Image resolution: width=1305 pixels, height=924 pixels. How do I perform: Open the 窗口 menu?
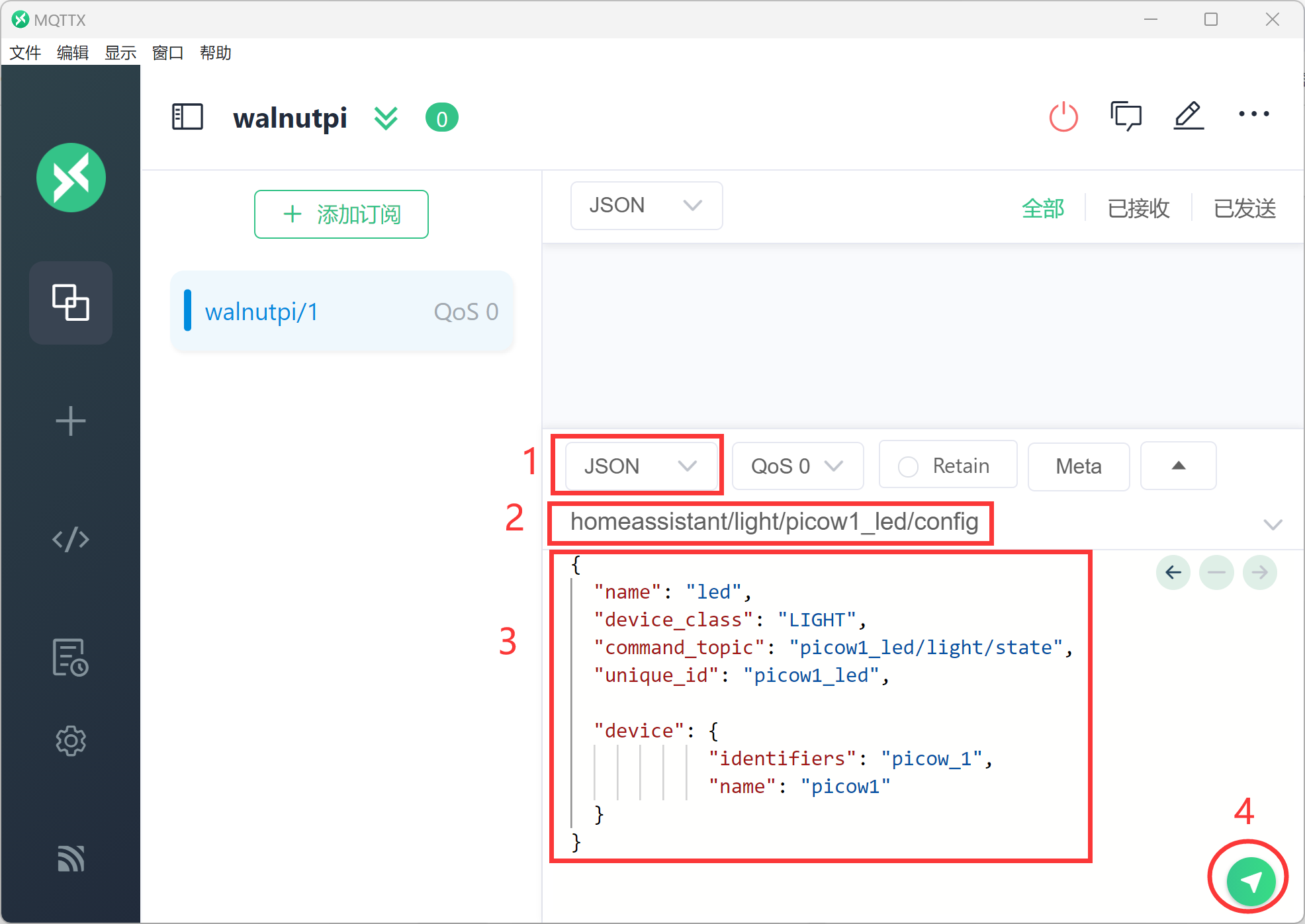click(168, 53)
